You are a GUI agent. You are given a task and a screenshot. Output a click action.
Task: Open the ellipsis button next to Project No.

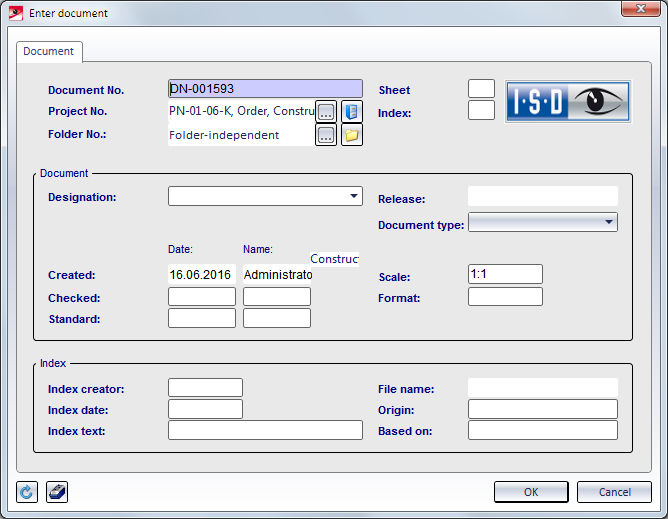coord(326,111)
